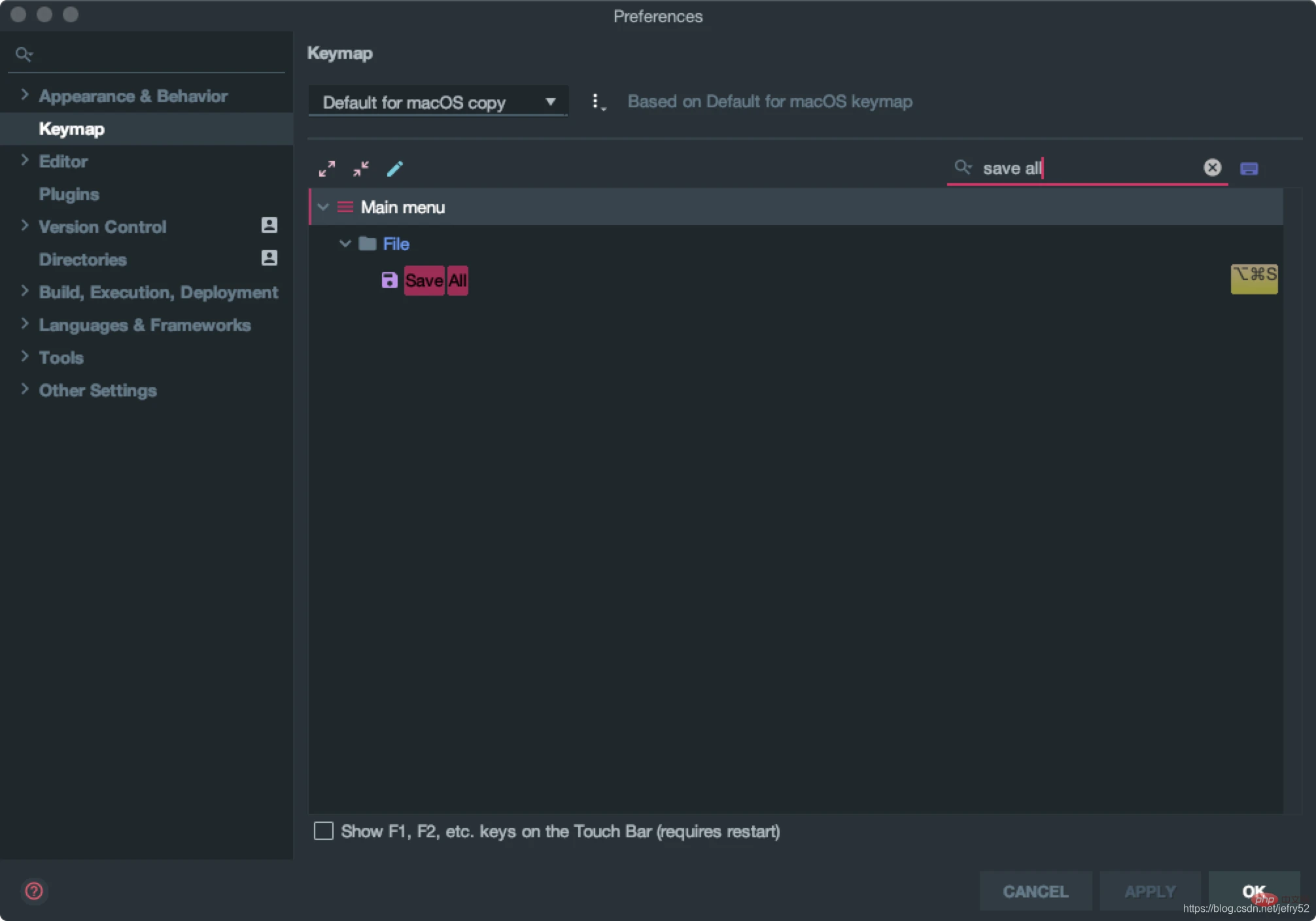Open the Plugins settings page
Screen dimensions: 1316x921
[69, 194]
